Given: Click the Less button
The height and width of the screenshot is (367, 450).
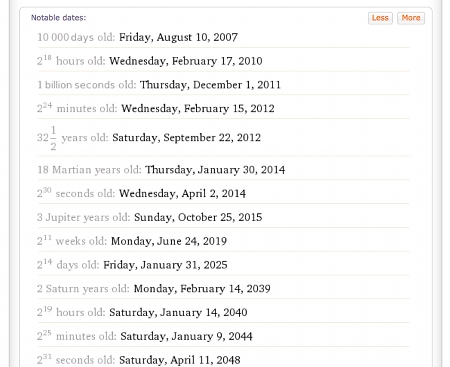Looking at the screenshot, I should click(x=380, y=18).
